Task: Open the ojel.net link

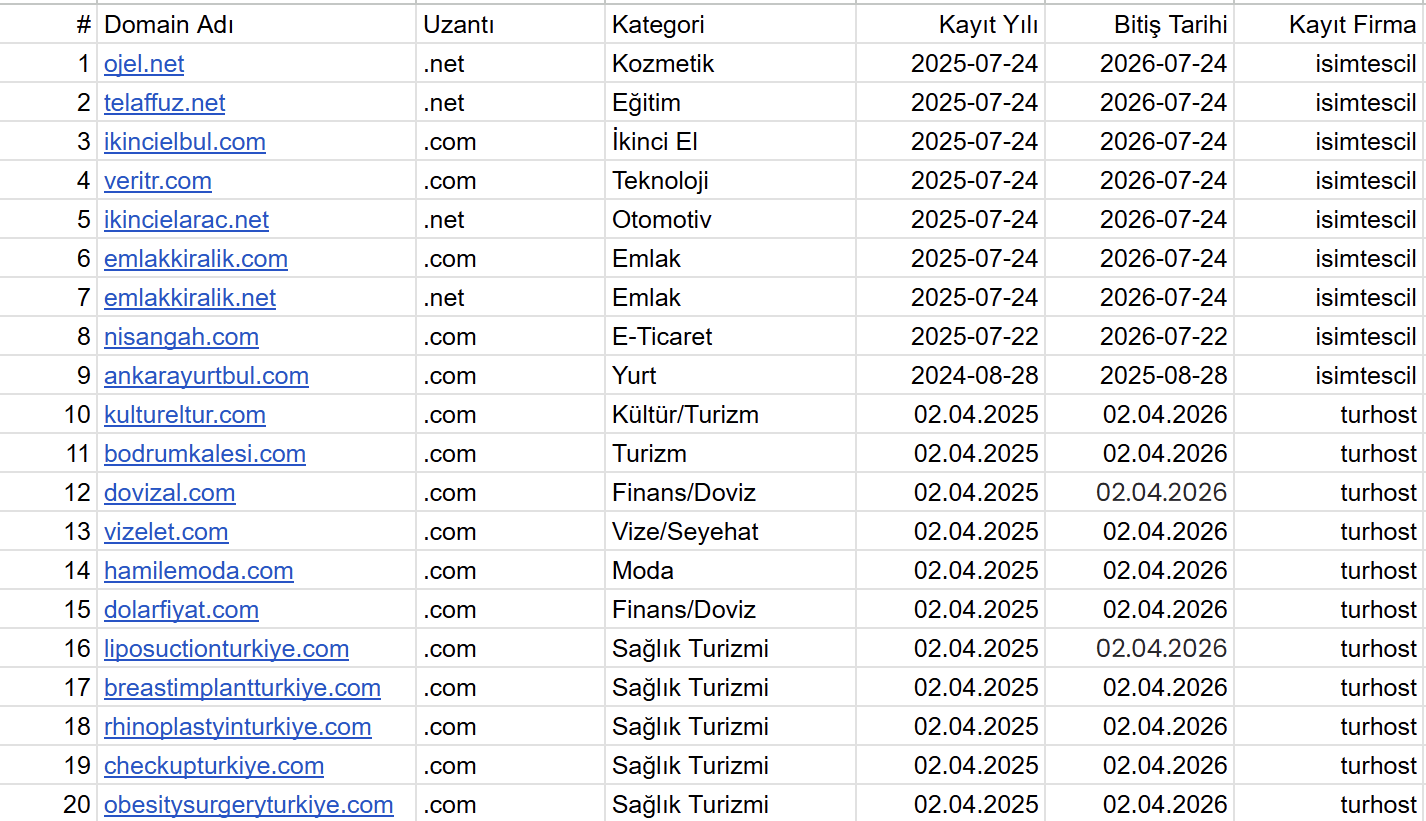Action: pos(144,64)
